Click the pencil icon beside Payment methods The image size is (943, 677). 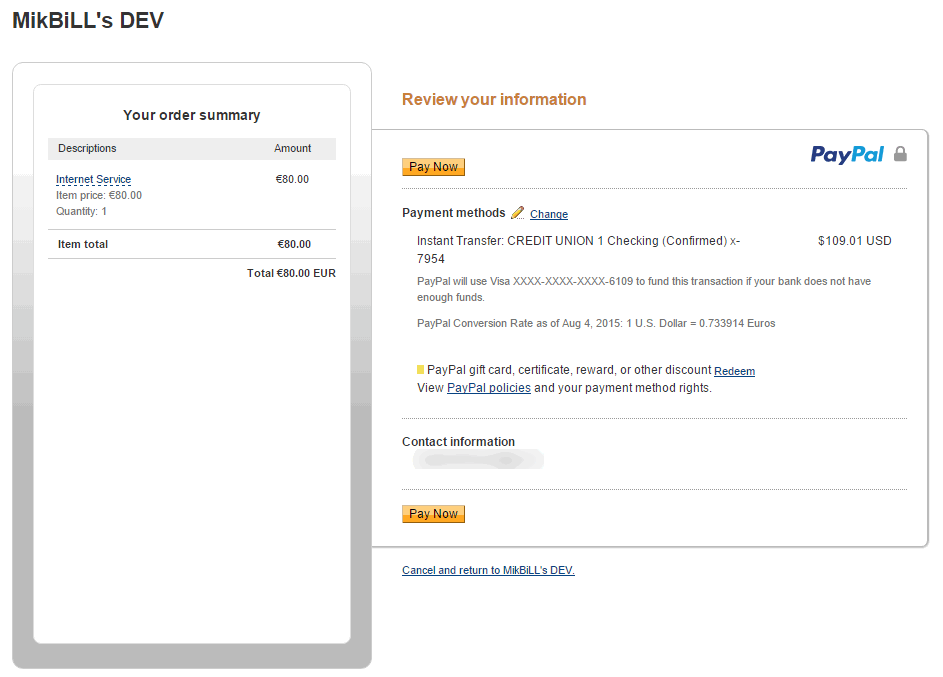click(517, 213)
